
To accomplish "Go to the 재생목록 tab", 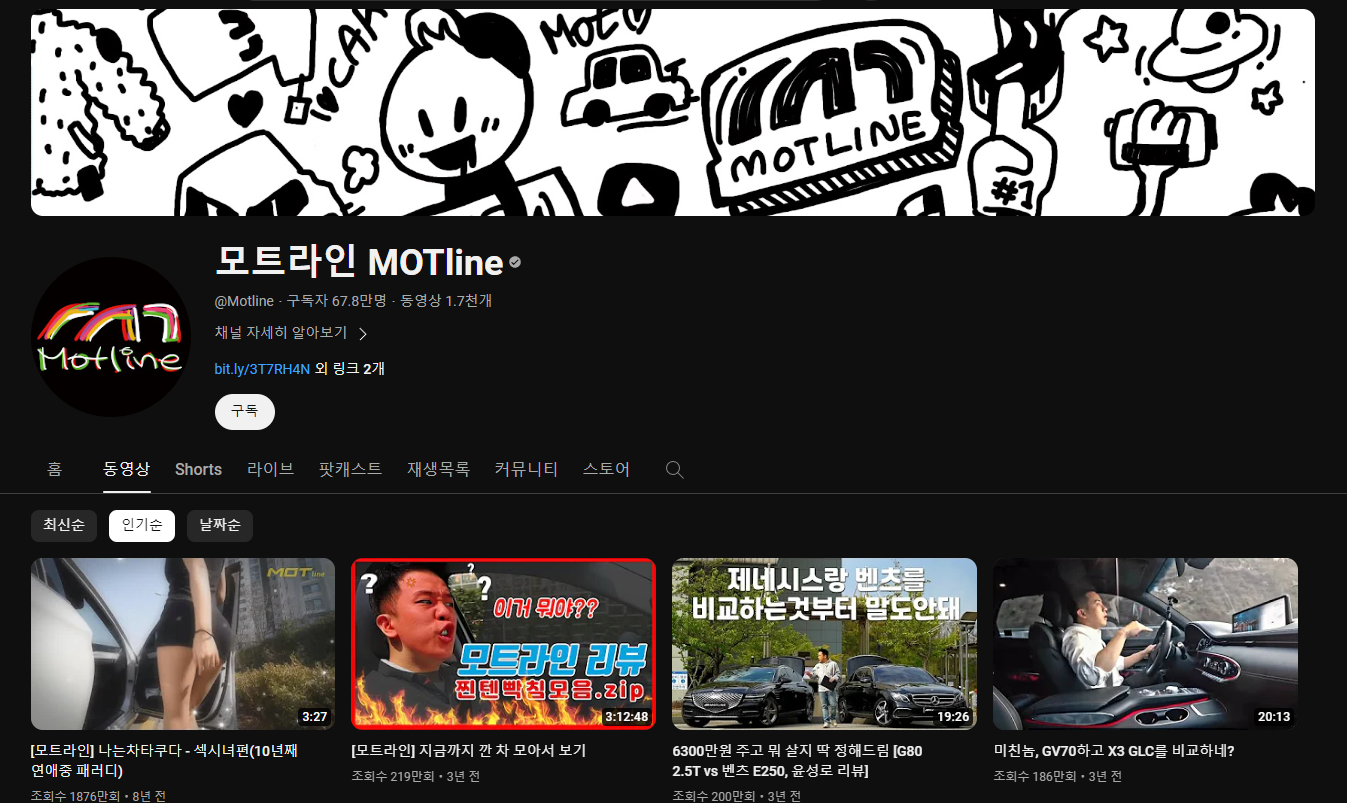I will click(x=438, y=469).
